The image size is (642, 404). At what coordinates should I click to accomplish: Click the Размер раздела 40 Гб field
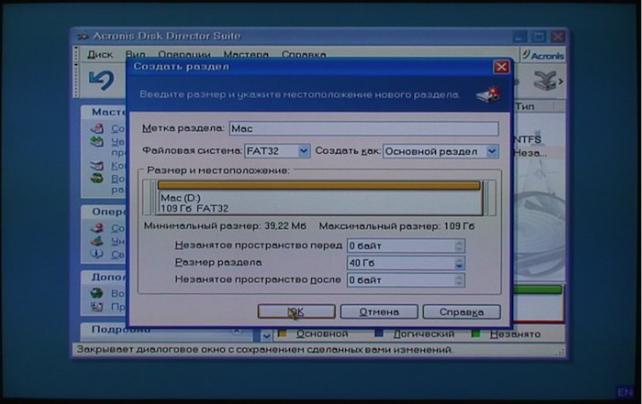[400, 263]
